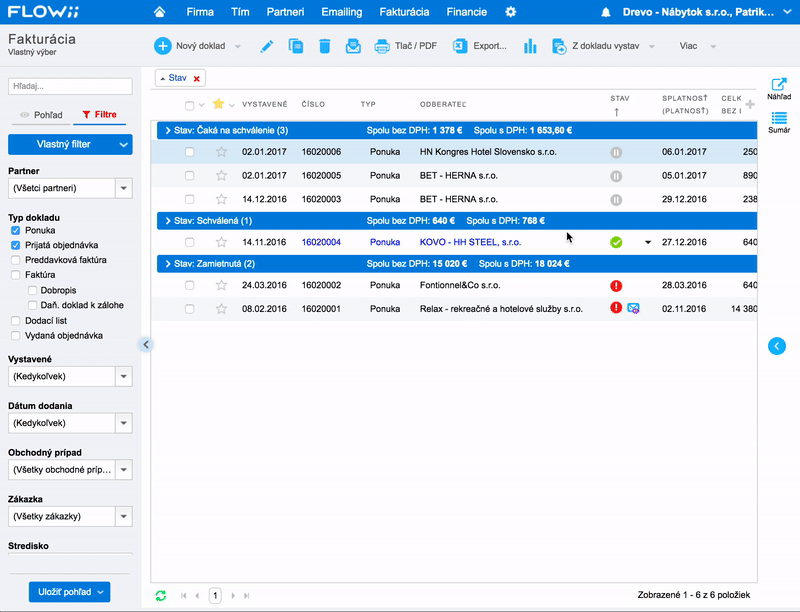This screenshot has width=800, height=612.
Task: Open the notifications bell
Action: click(x=606, y=12)
